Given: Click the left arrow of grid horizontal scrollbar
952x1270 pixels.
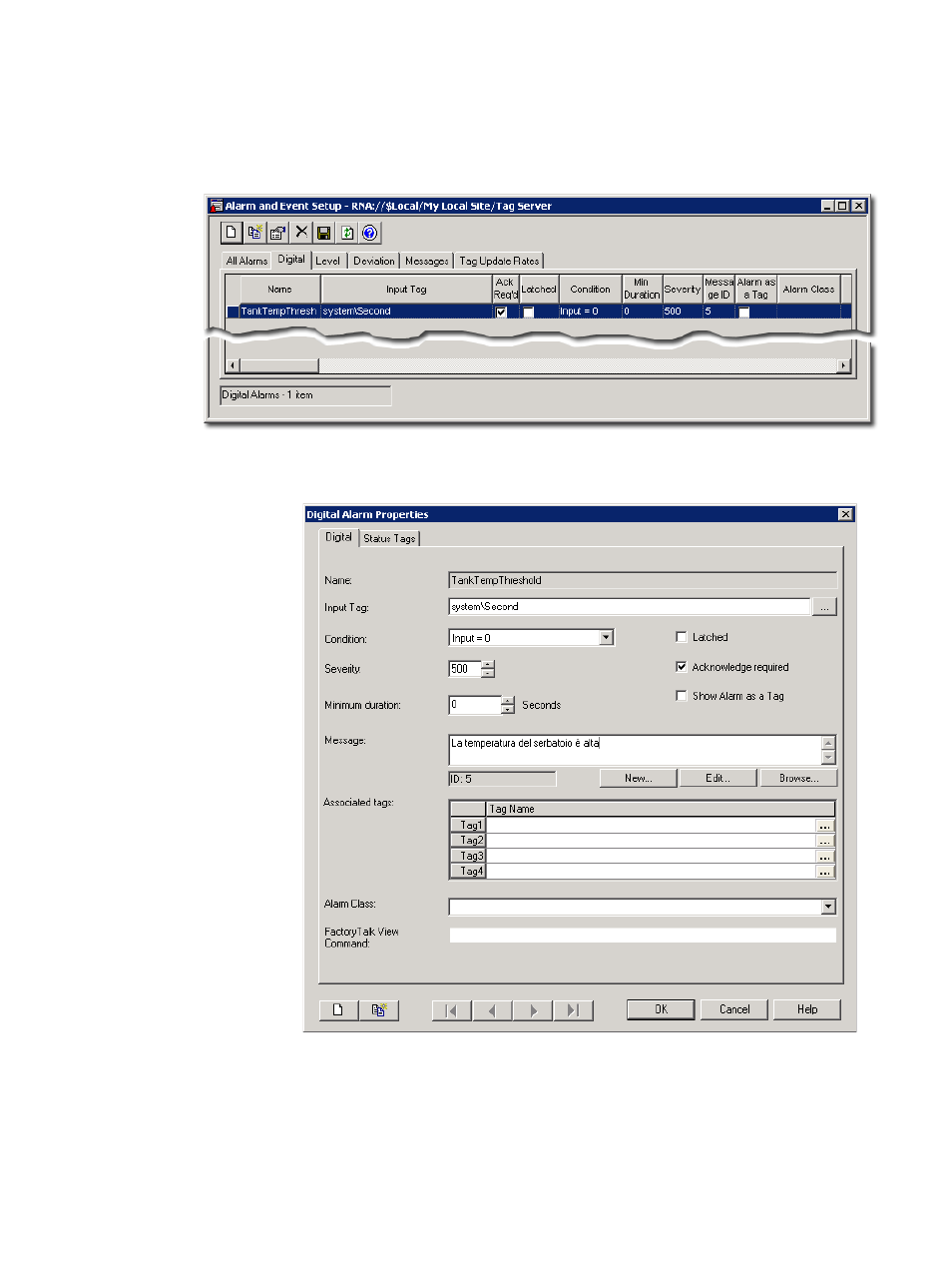Looking at the screenshot, I should (234, 365).
